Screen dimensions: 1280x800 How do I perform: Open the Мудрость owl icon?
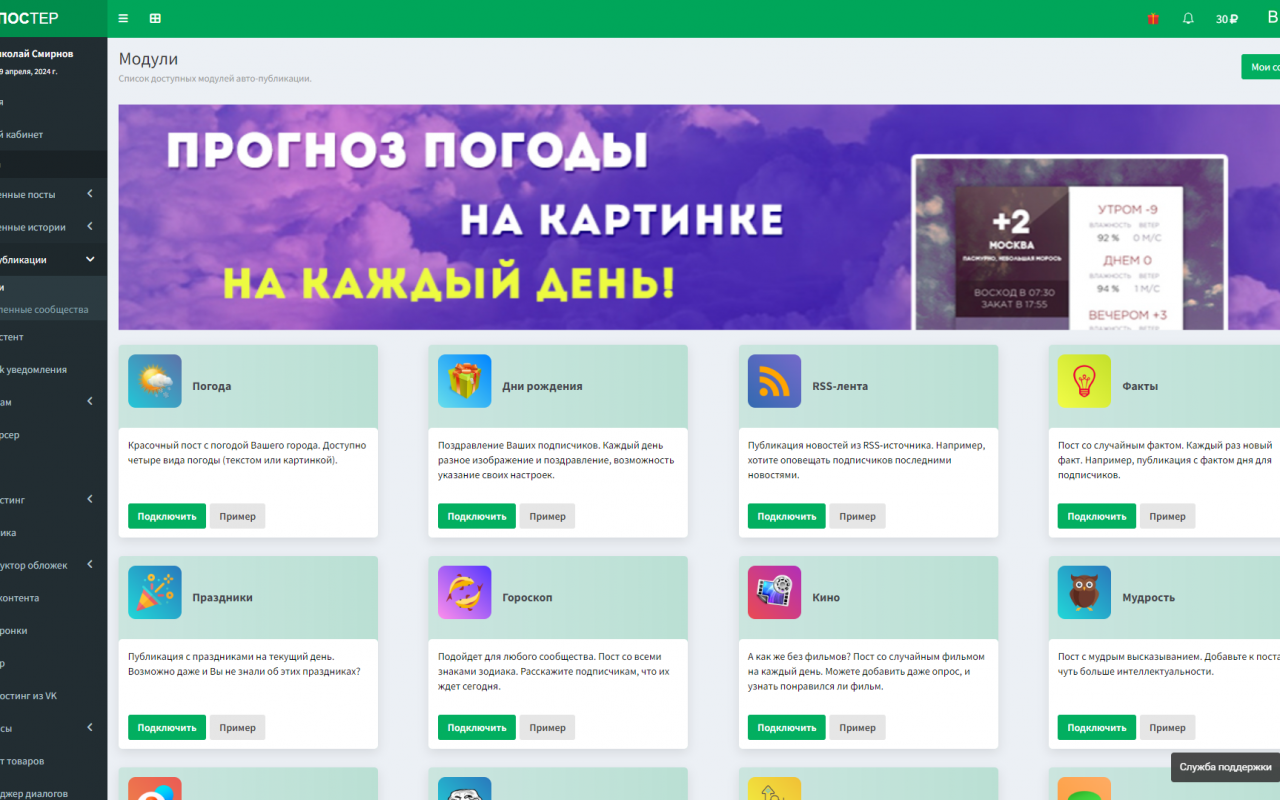coord(1085,592)
